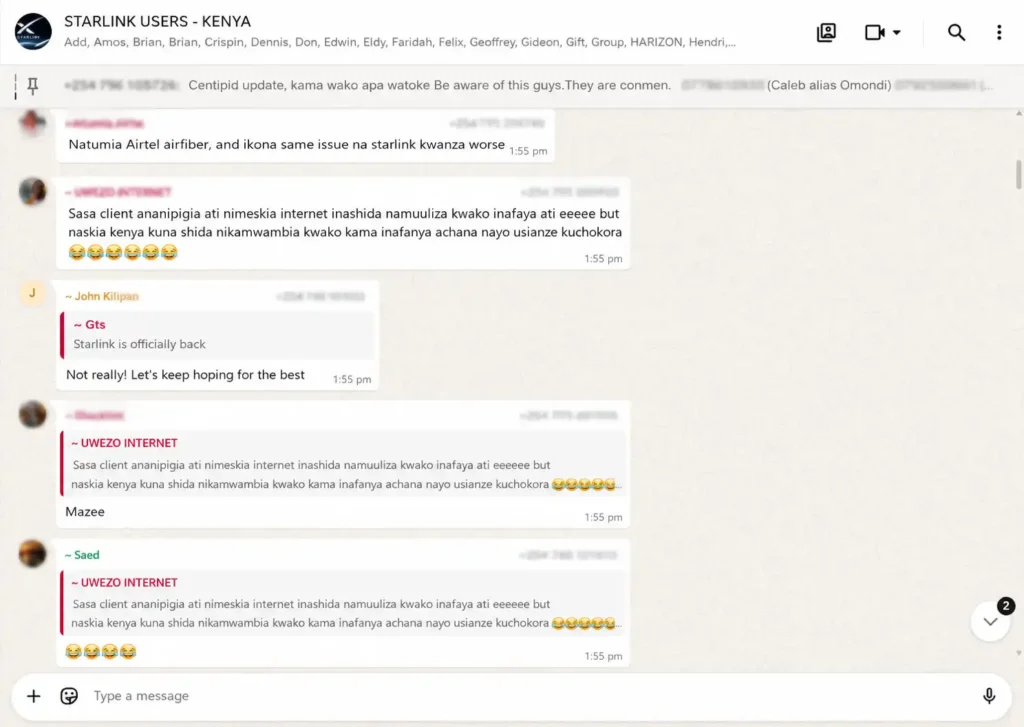Open the plus attachment menu

33,696
